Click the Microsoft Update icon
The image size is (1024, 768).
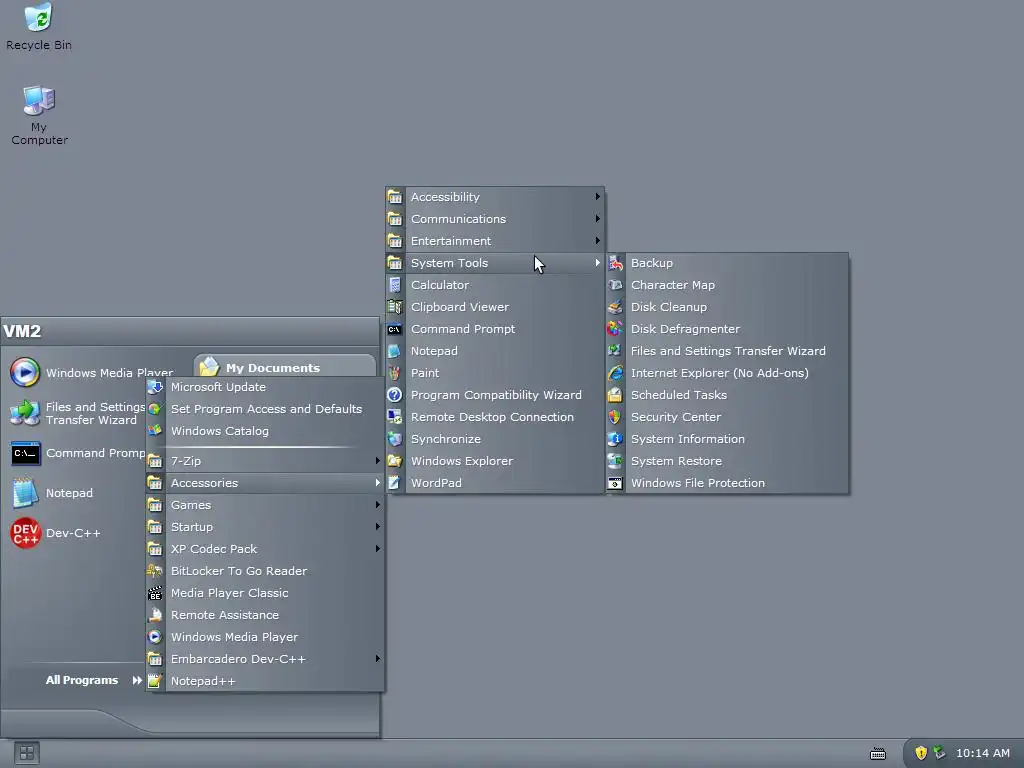155,387
